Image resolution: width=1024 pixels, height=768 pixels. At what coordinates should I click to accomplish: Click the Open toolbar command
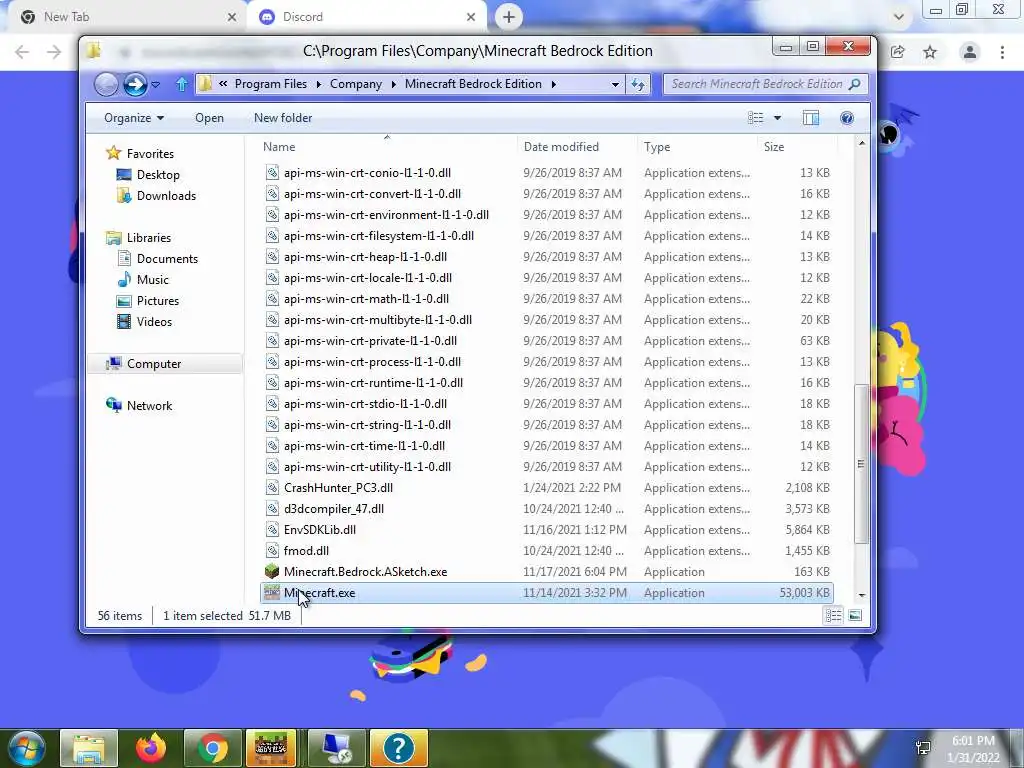(209, 118)
